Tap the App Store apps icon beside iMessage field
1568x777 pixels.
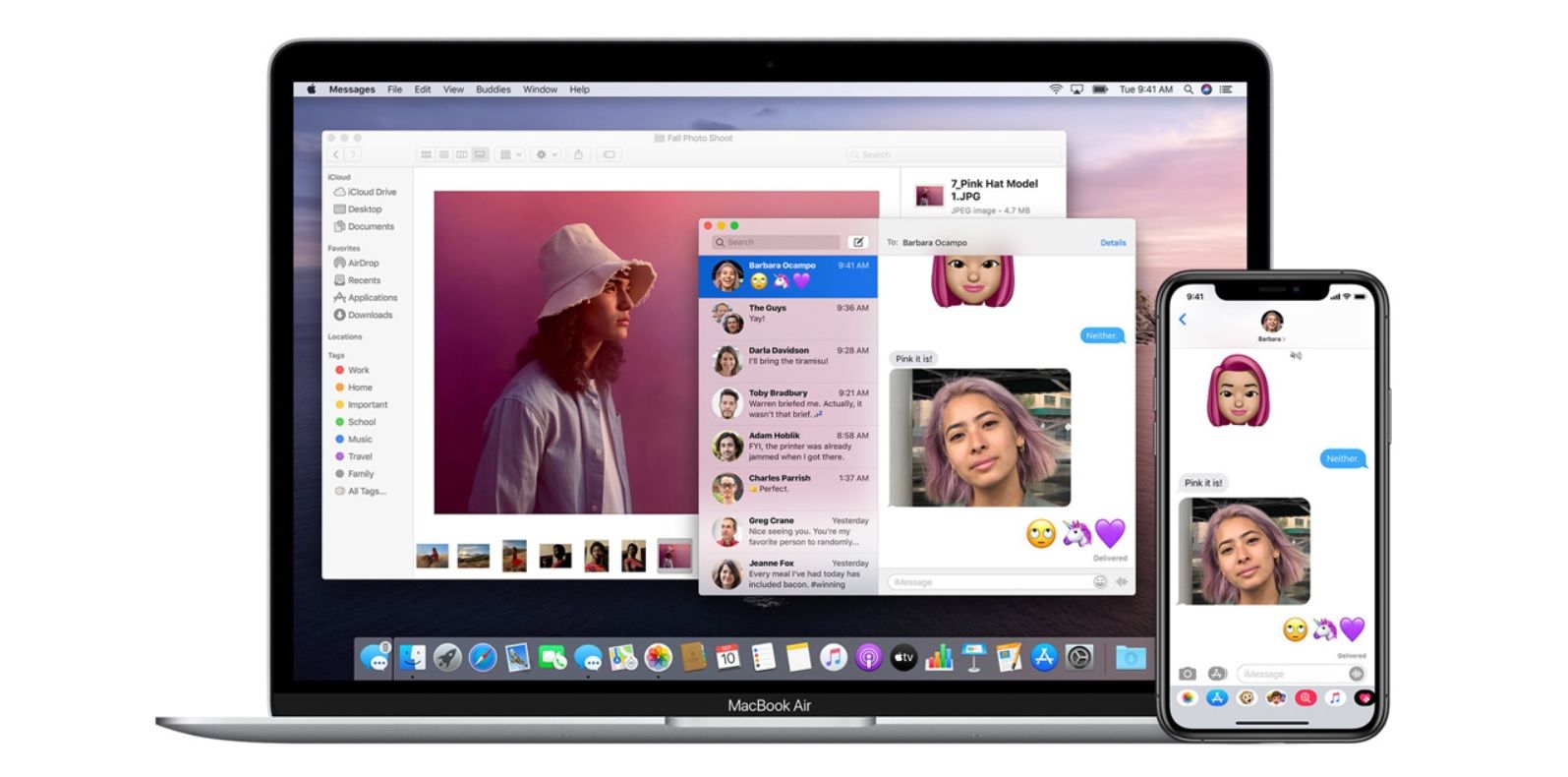click(1217, 674)
